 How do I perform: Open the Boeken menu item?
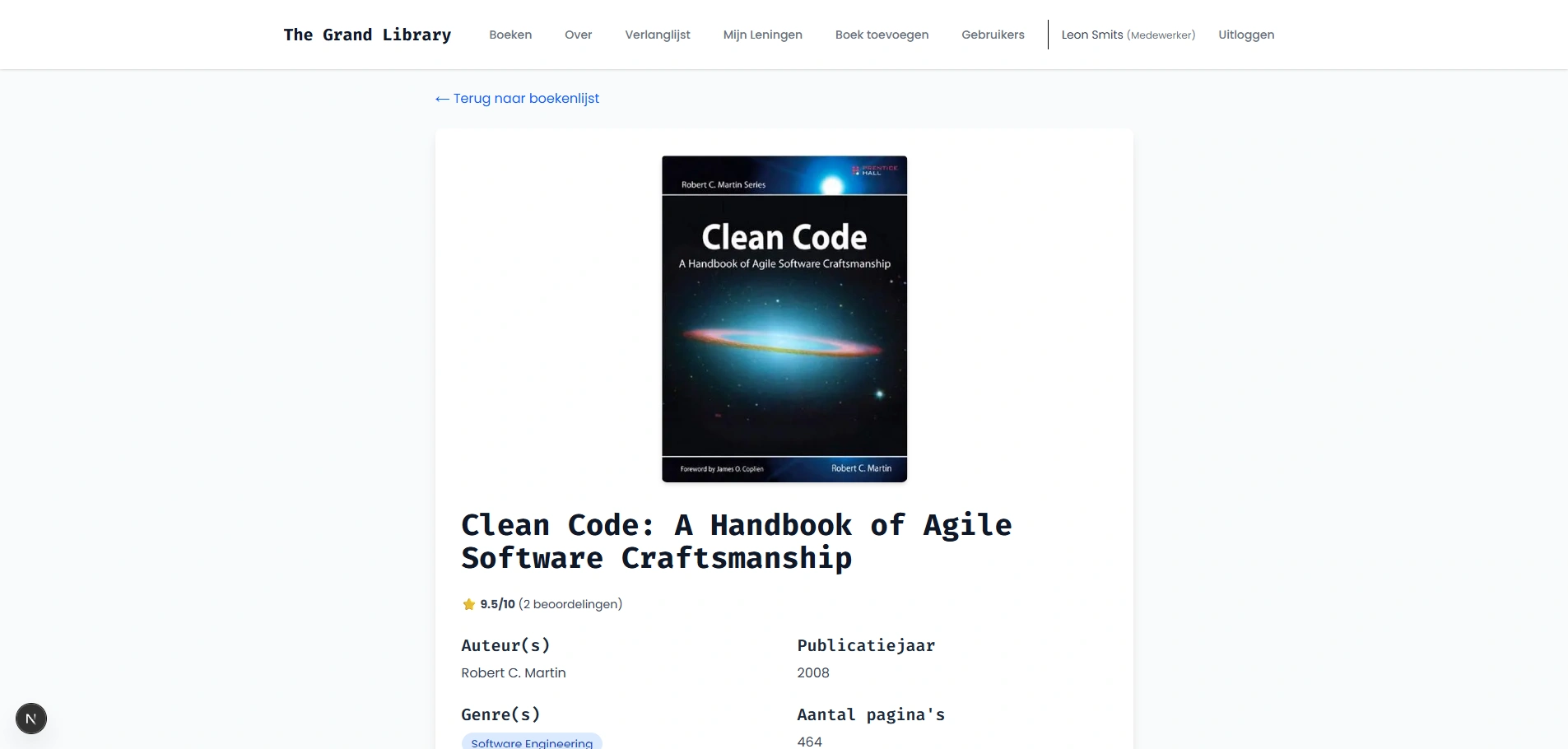(x=510, y=35)
